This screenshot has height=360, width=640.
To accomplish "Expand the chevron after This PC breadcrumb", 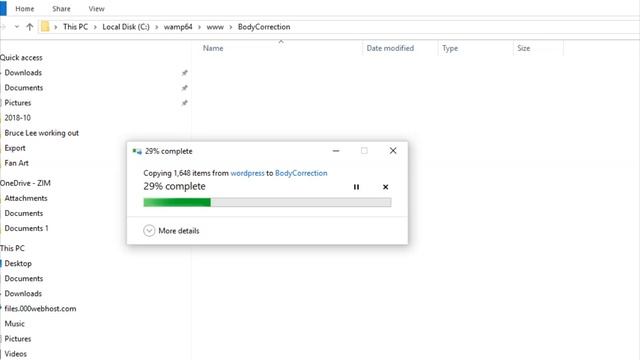I will 95,27.
